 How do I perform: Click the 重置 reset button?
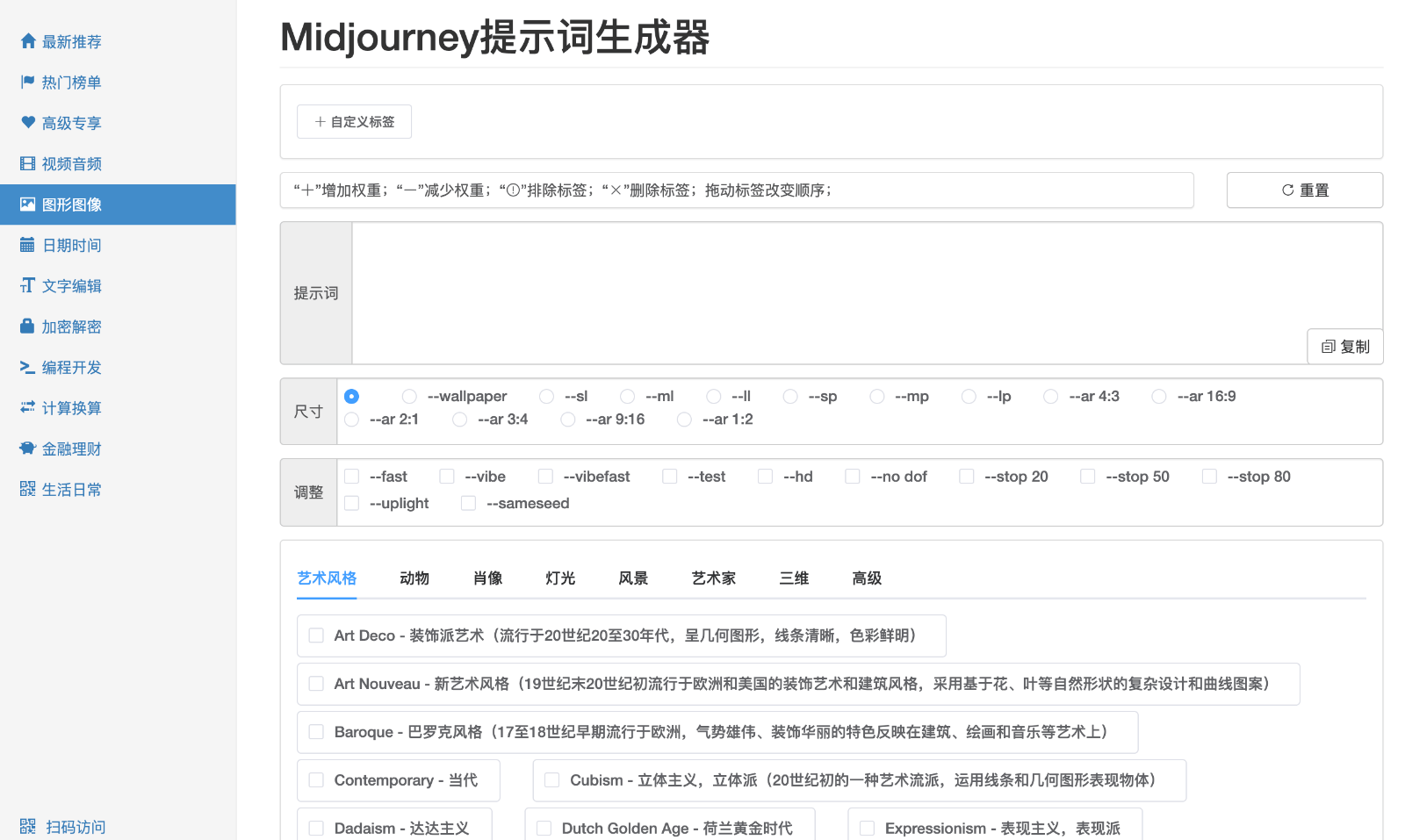point(1304,190)
